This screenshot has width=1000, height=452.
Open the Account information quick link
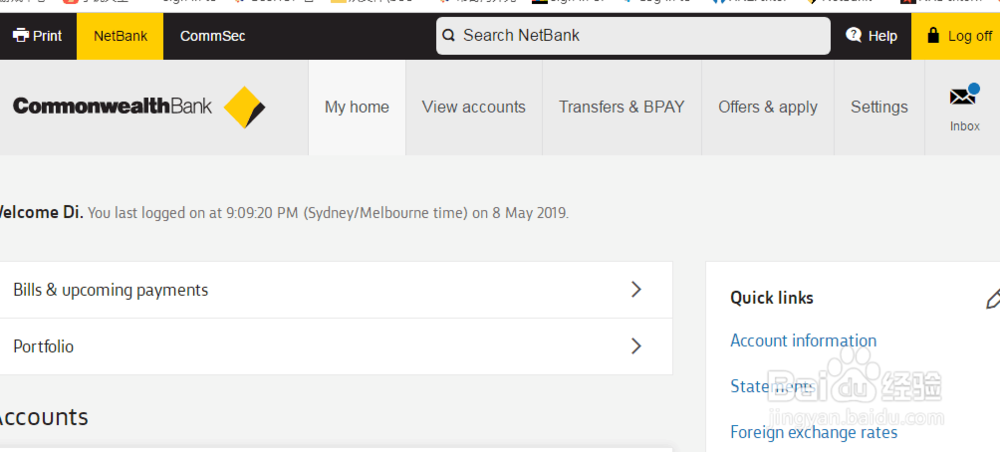coord(803,340)
